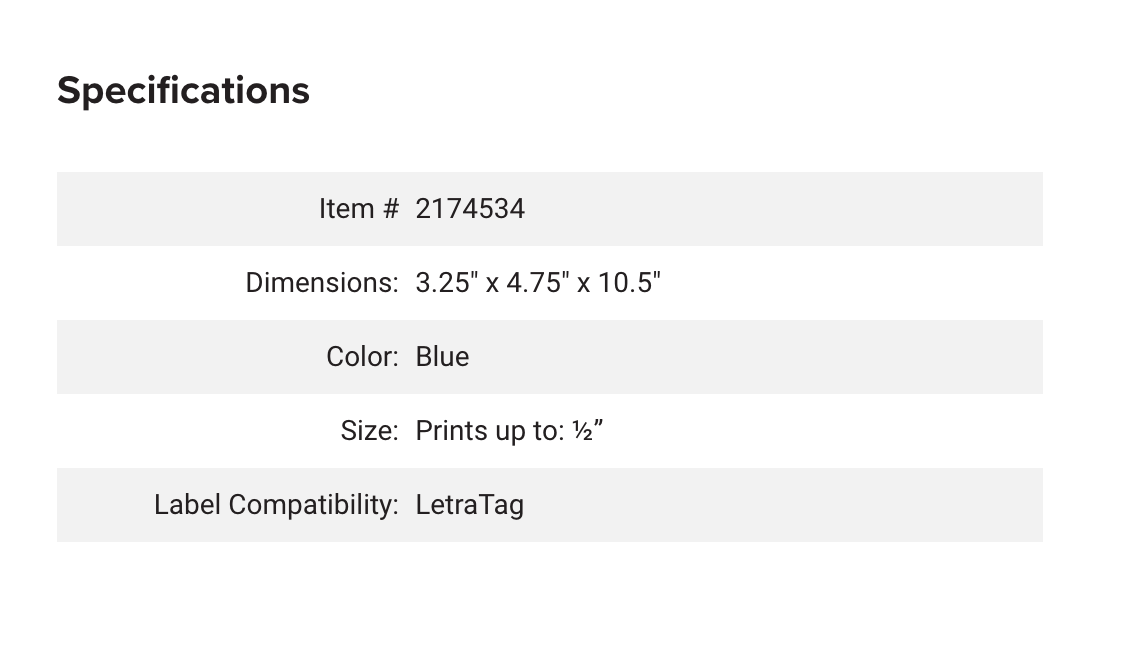
Task: Click the Specifications heading
Action: pyautogui.click(x=184, y=91)
